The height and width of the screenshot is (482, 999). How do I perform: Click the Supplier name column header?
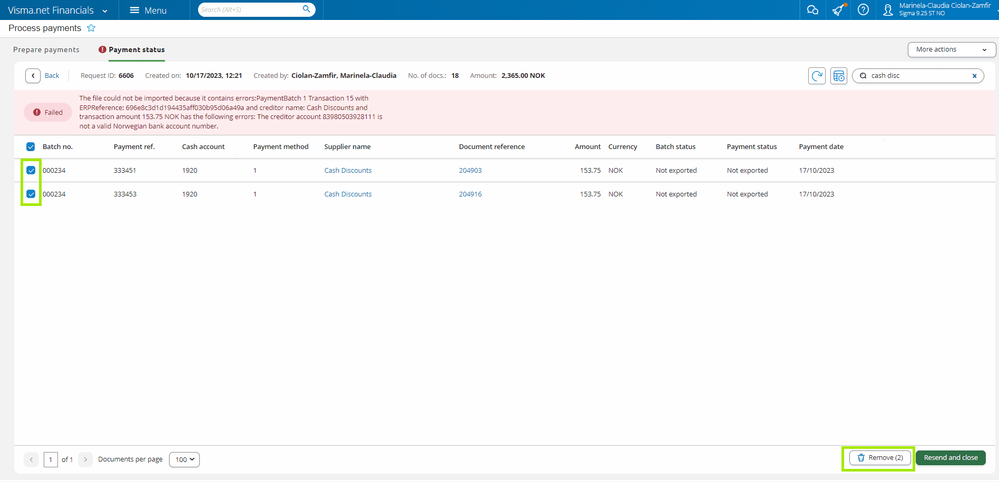(347, 146)
